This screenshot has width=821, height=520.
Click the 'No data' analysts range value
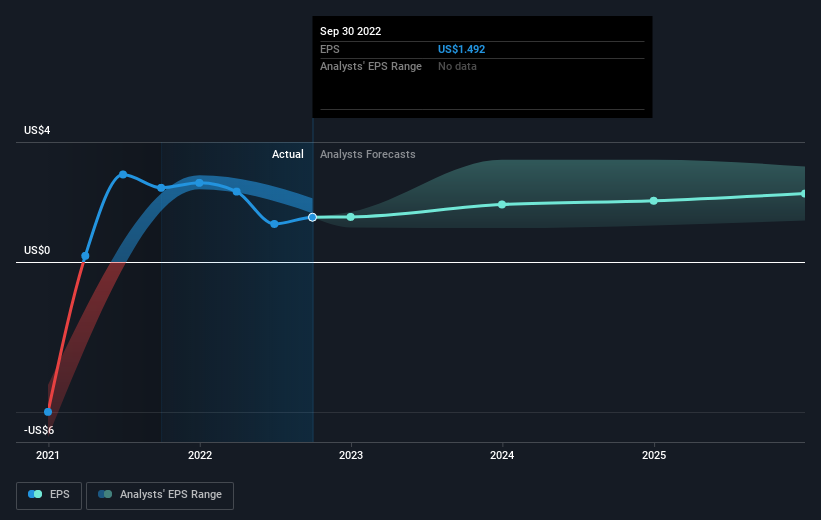coord(457,67)
